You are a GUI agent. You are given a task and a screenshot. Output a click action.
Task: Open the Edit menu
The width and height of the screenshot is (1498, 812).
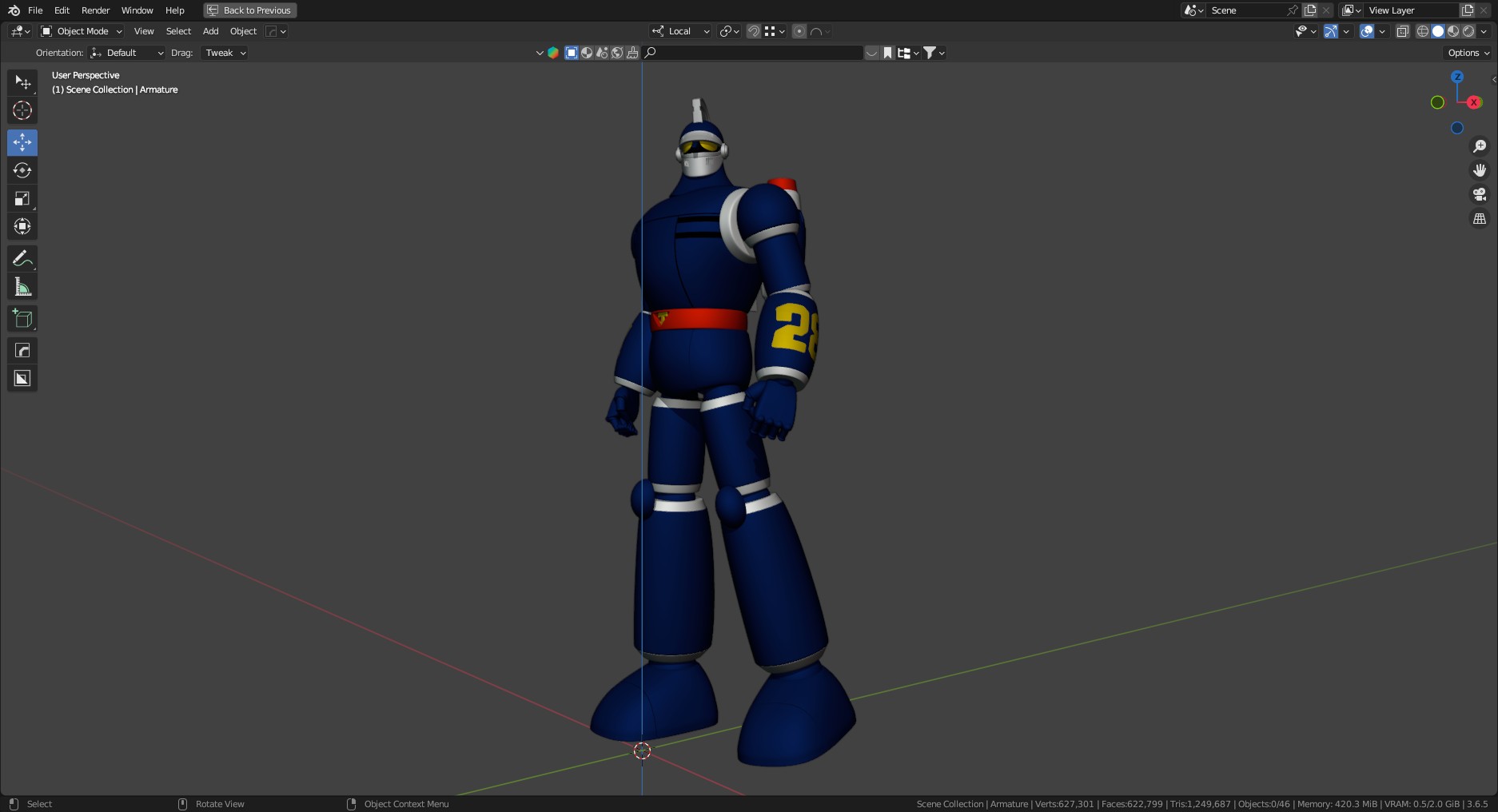click(x=62, y=10)
